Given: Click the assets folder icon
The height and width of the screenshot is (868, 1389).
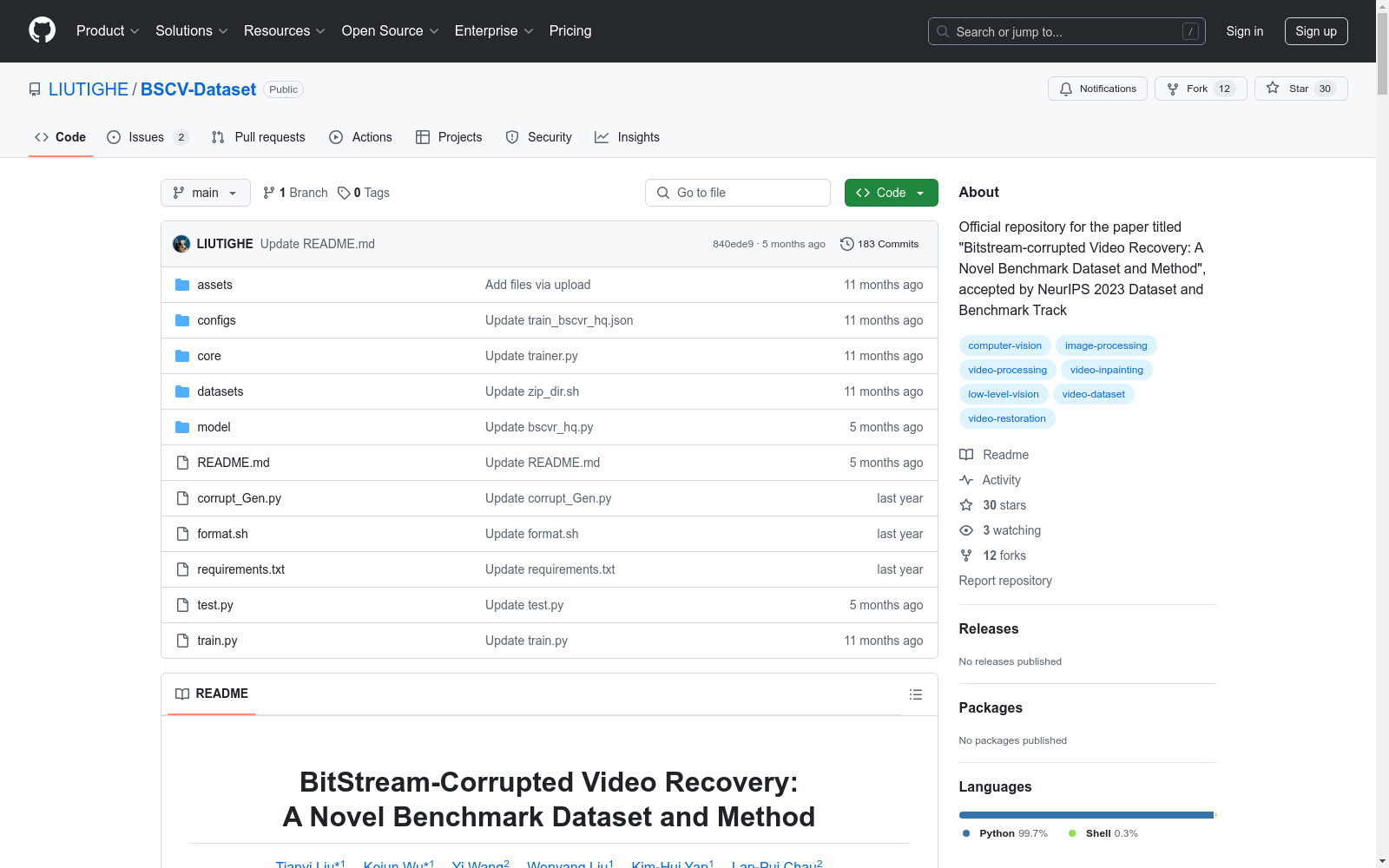Looking at the screenshot, I should [182, 285].
